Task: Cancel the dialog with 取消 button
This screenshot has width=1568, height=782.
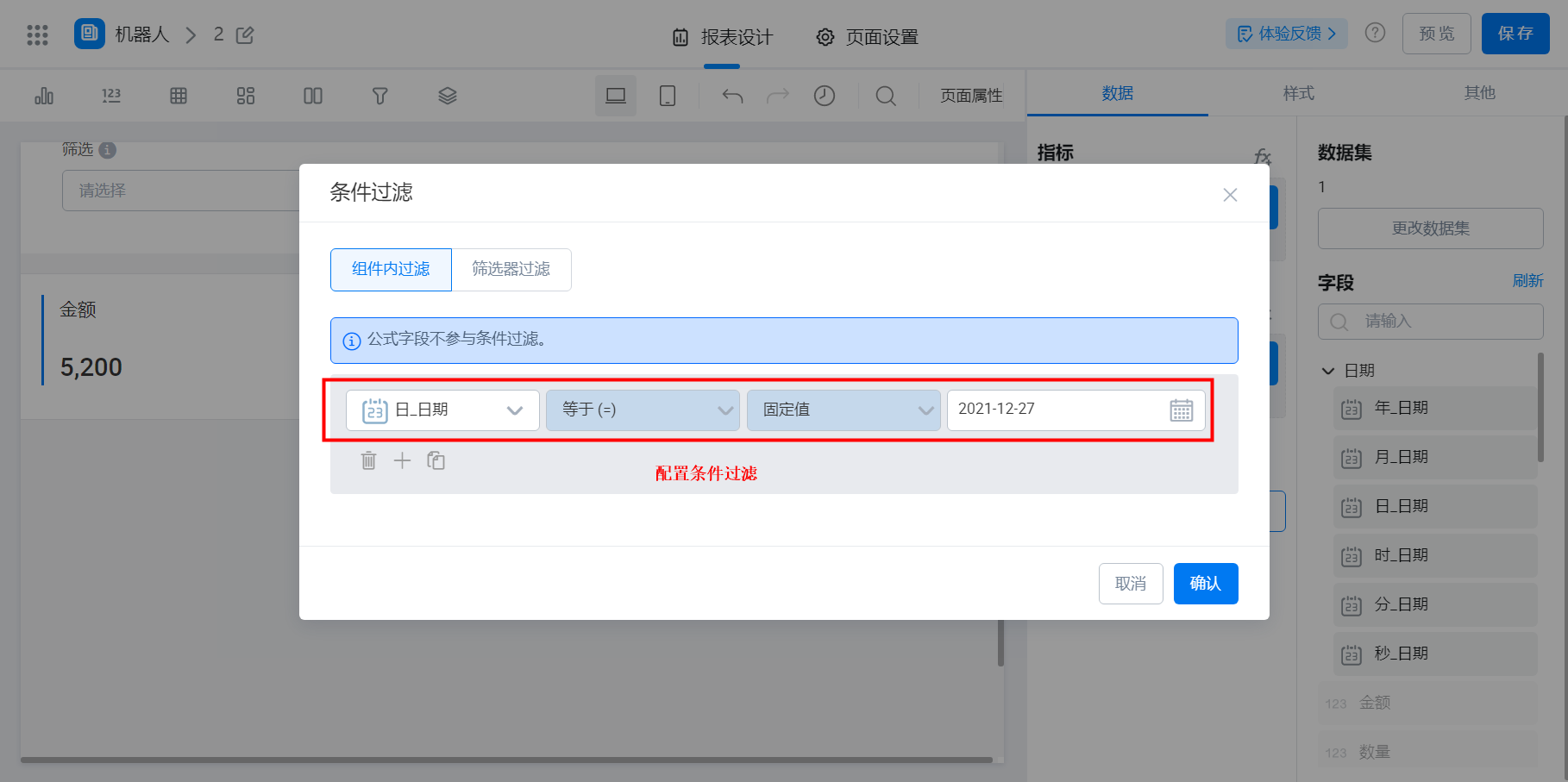Action: pyautogui.click(x=1131, y=584)
